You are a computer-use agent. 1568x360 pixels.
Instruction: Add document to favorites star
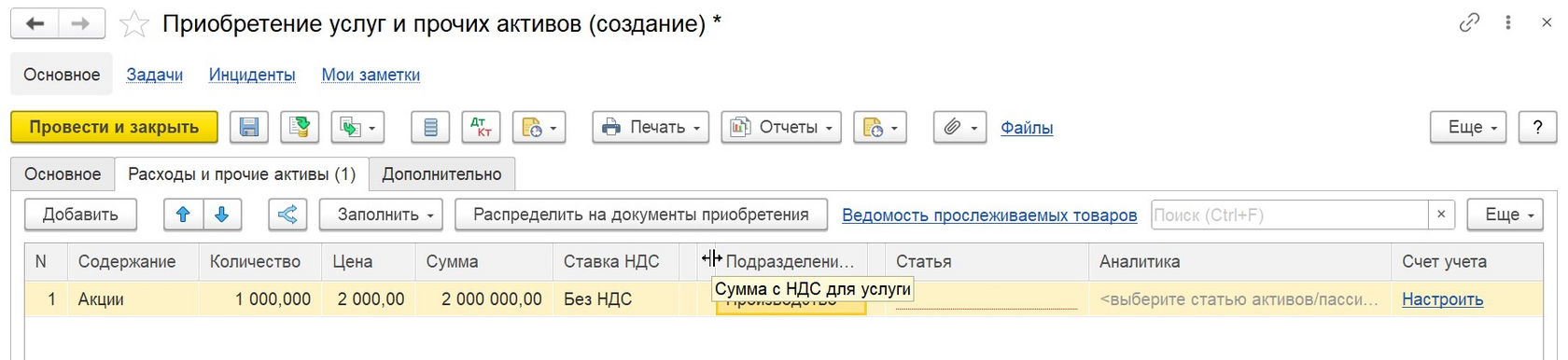click(134, 24)
